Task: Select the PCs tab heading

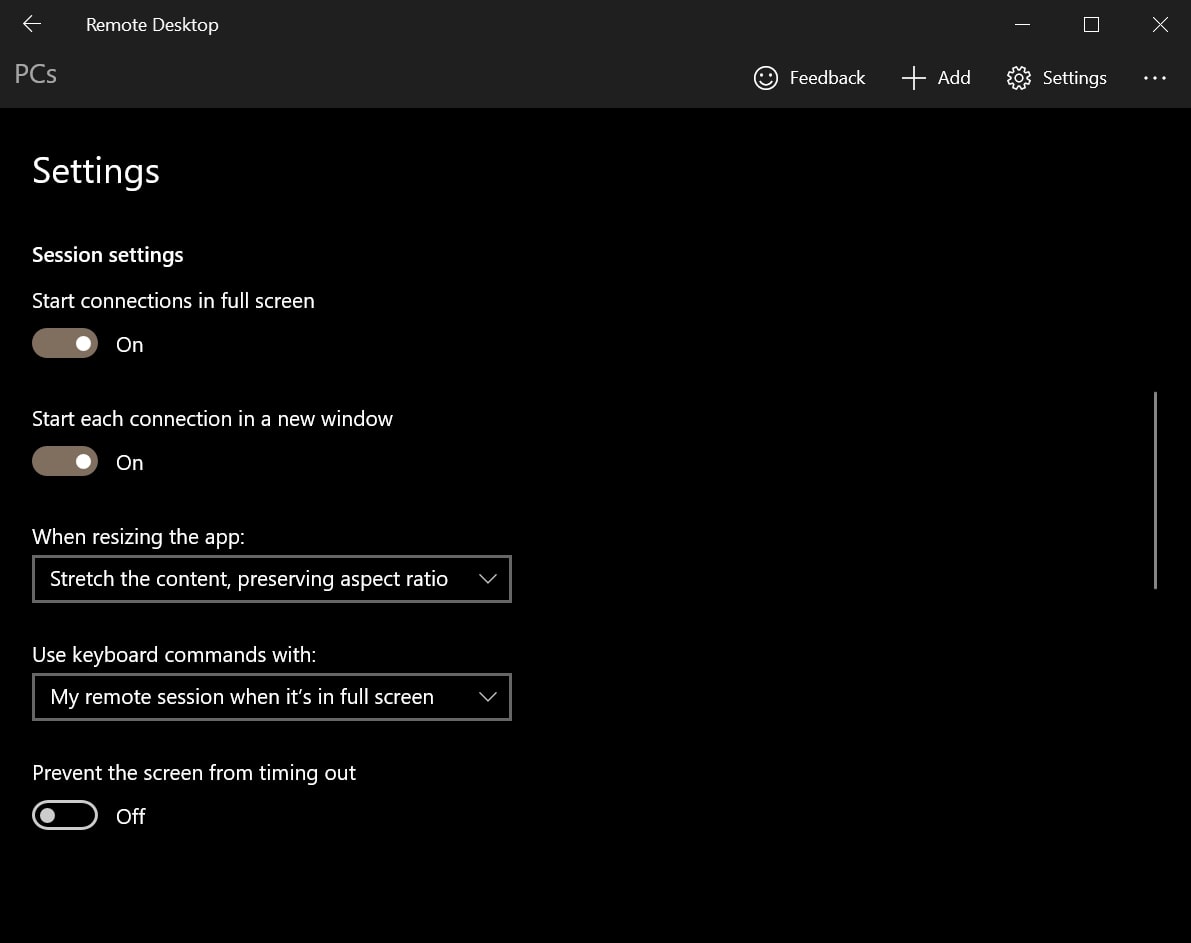Action: 36,74
